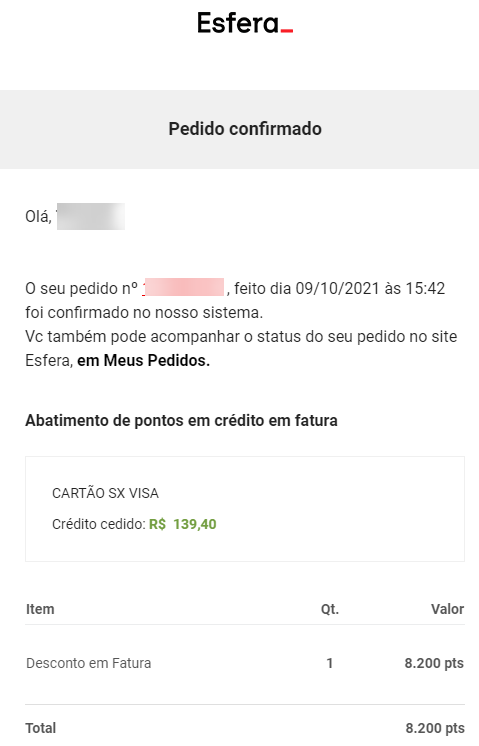Click the Pedido confirmado heading

click(245, 129)
